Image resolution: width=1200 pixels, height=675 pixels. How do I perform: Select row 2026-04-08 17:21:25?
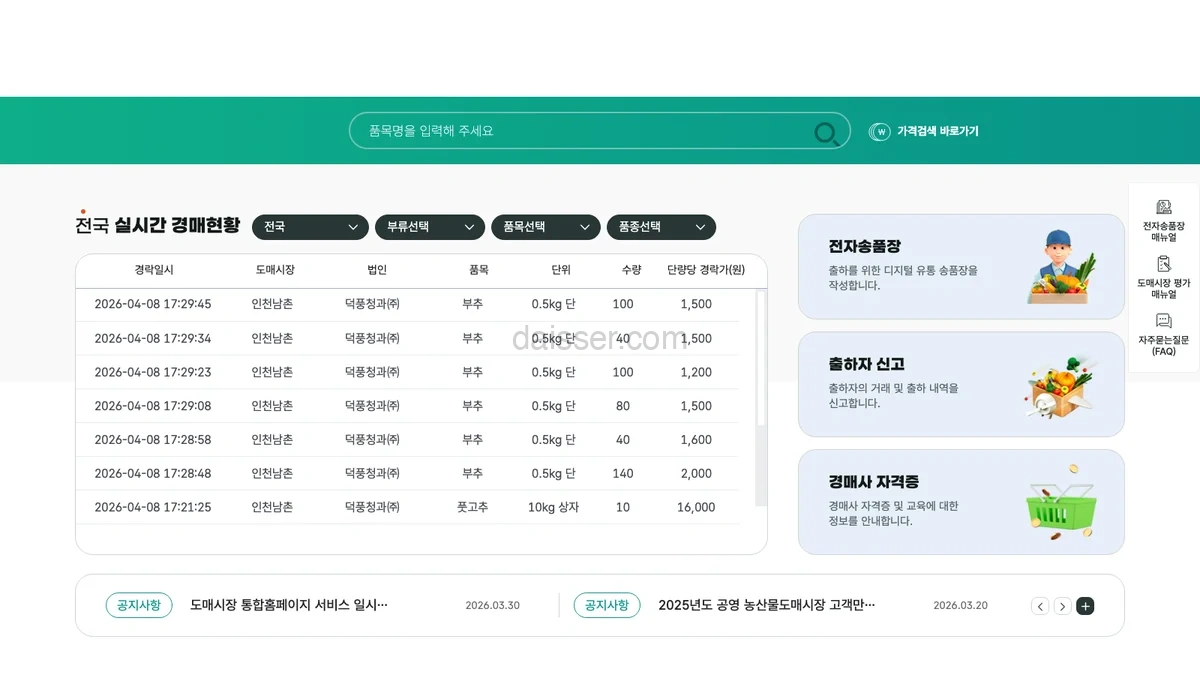(x=408, y=507)
